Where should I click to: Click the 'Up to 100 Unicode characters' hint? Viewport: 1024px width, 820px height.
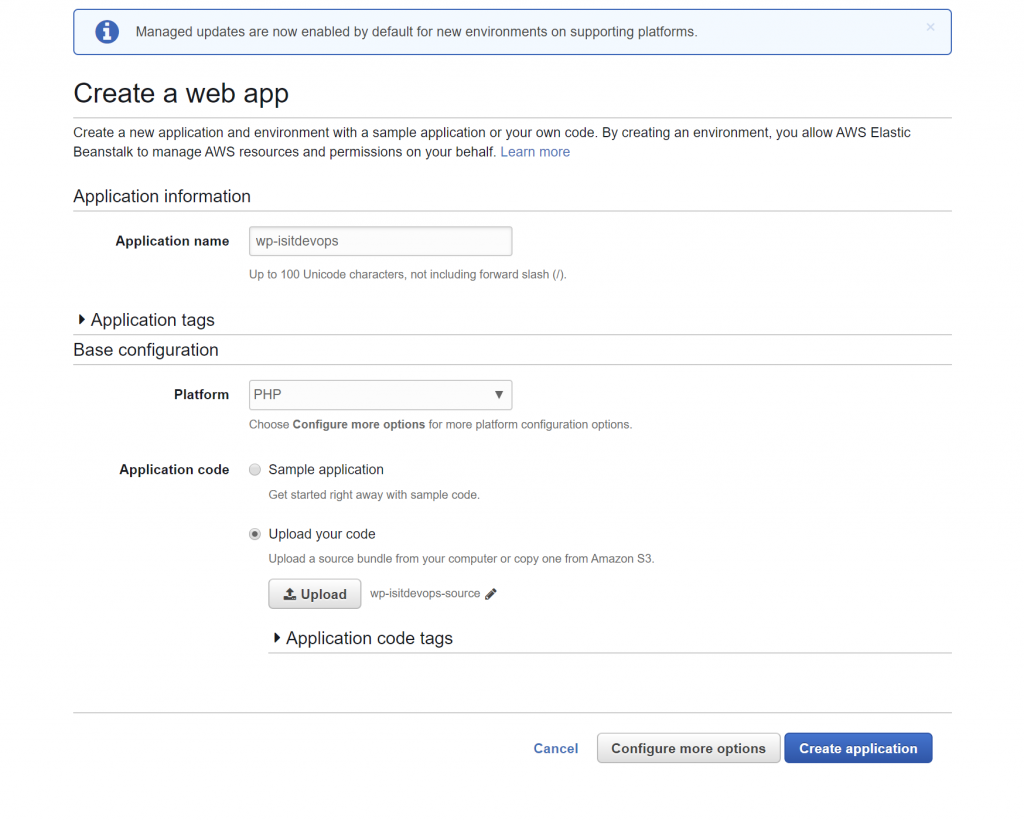408,274
